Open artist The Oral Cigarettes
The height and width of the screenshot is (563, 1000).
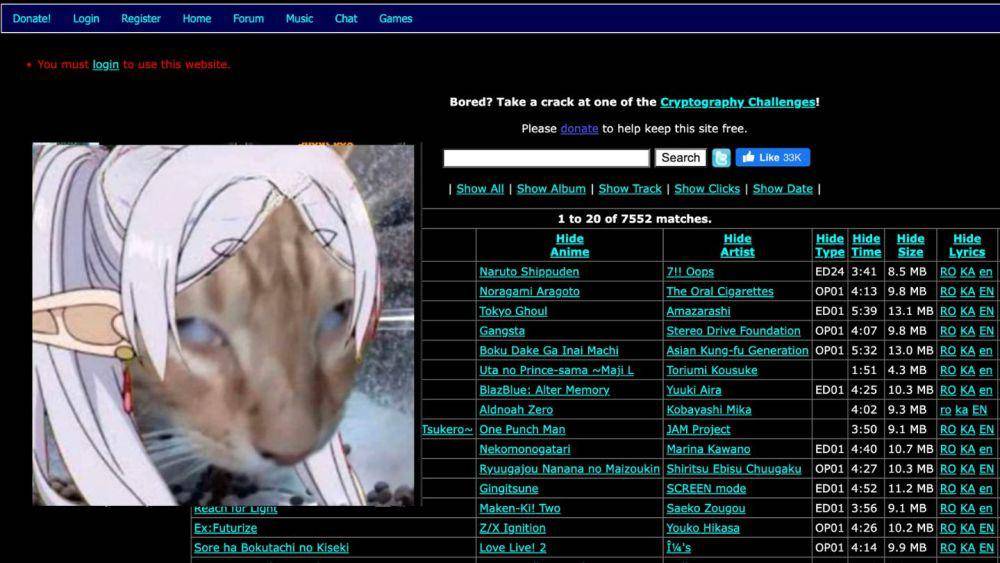(x=720, y=291)
